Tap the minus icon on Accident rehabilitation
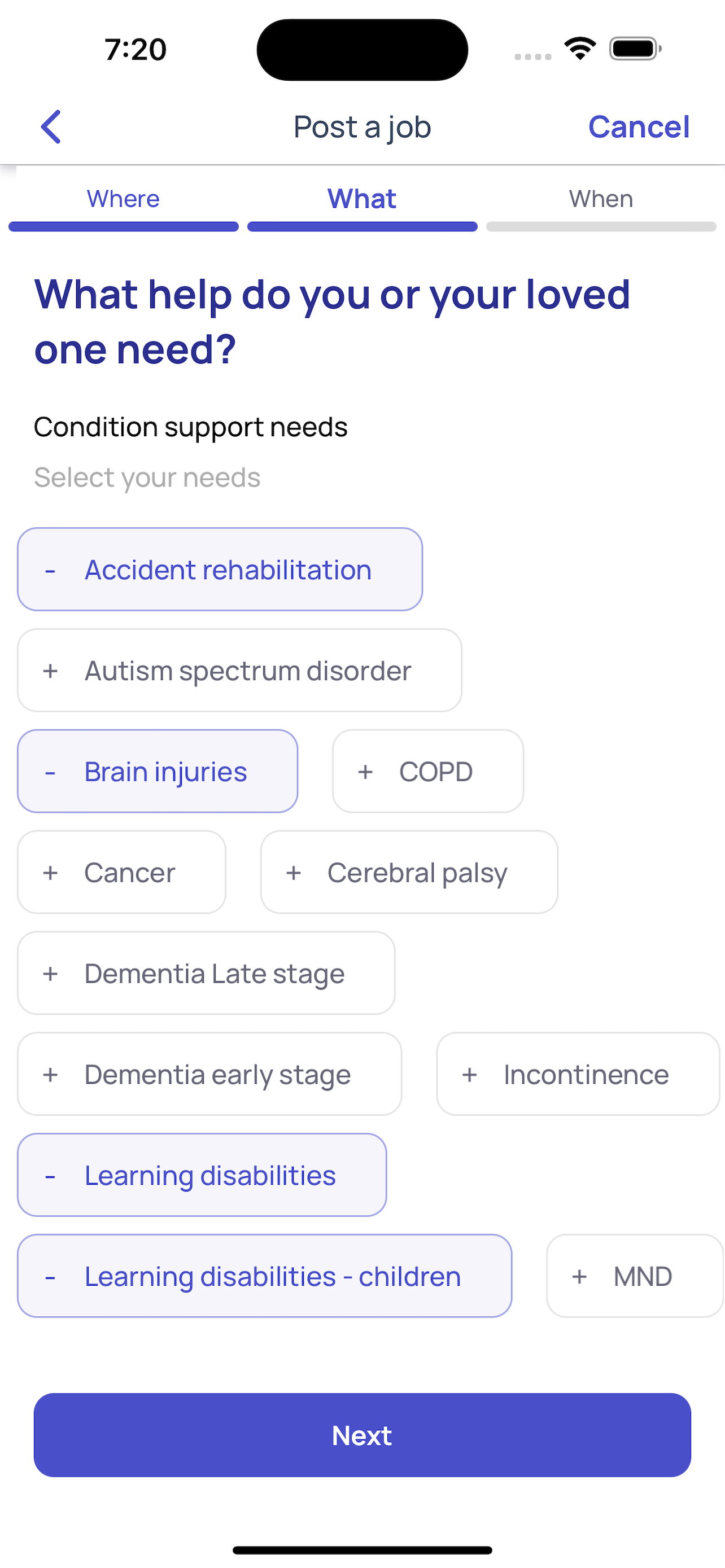725x1568 pixels. (x=50, y=570)
